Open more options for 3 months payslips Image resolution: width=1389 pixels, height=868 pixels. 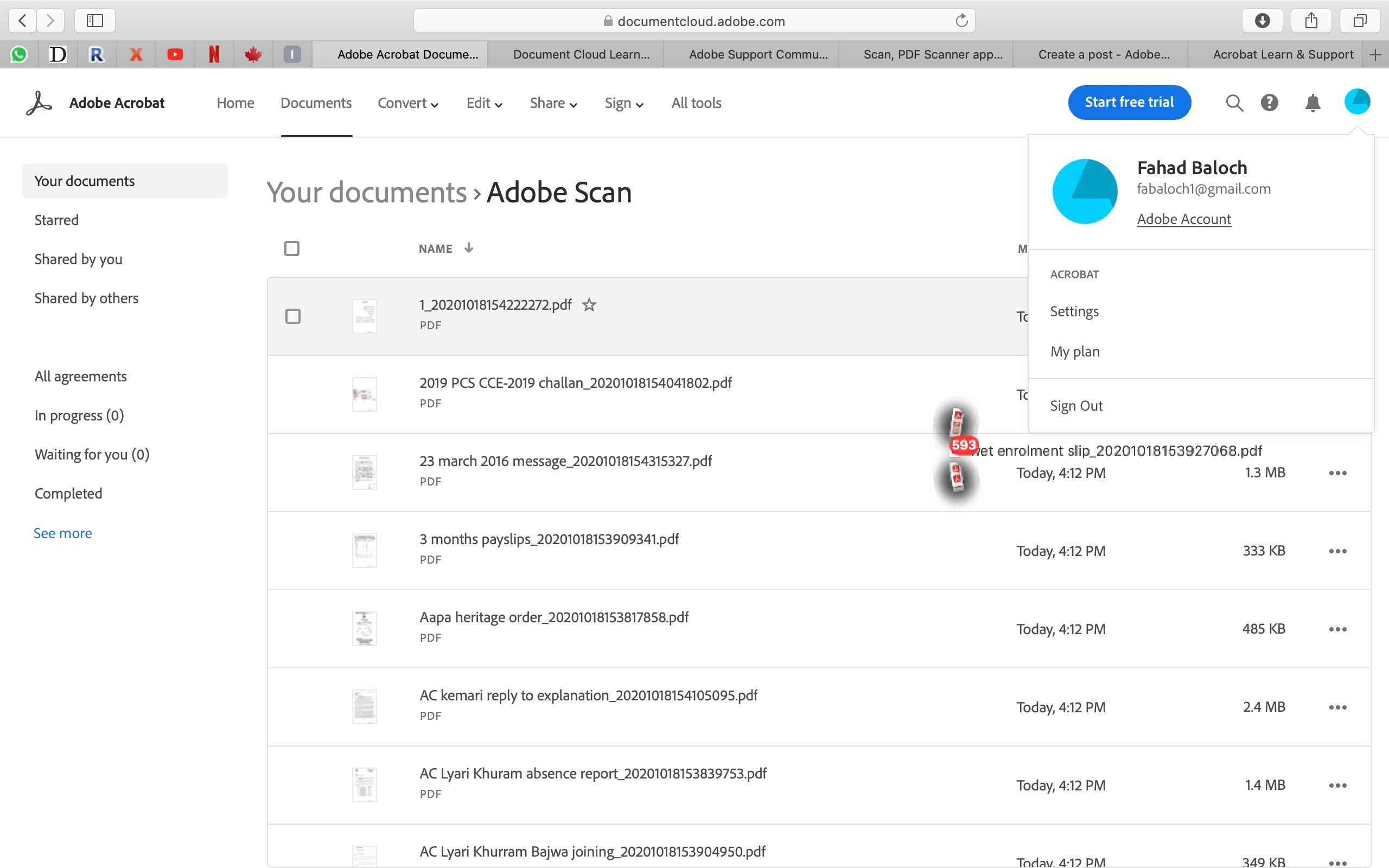point(1337,551)
